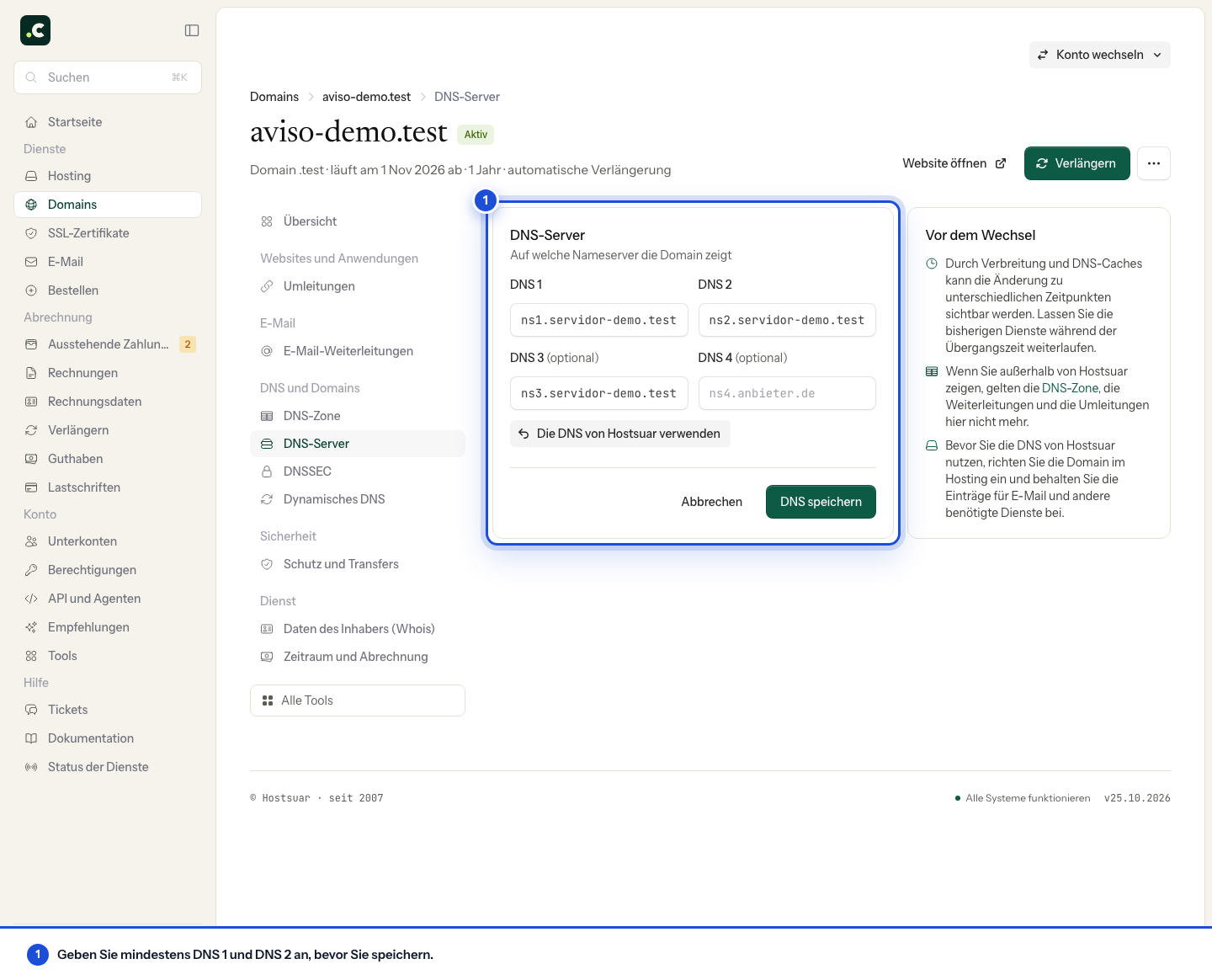Viewport: 1212px width, 980px height.
Task: Click the empty DNS 4 input field
Action: tap(787, 393)
